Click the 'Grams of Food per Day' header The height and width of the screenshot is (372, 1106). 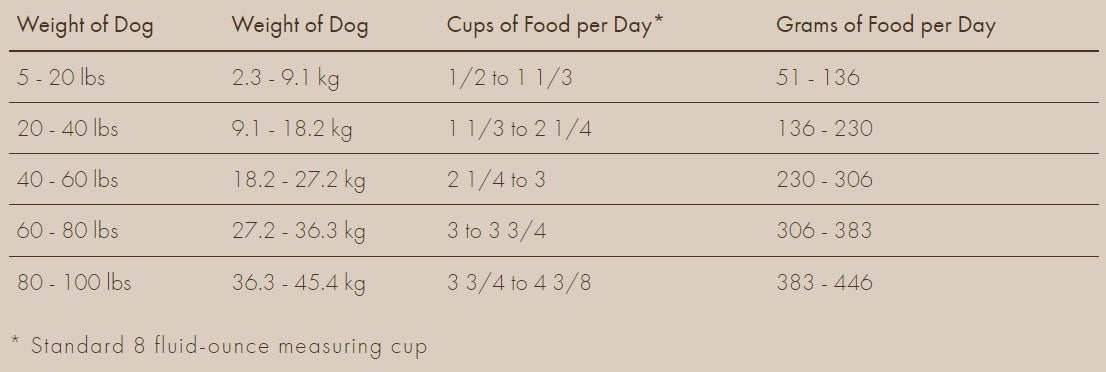[x=885, y=26]
